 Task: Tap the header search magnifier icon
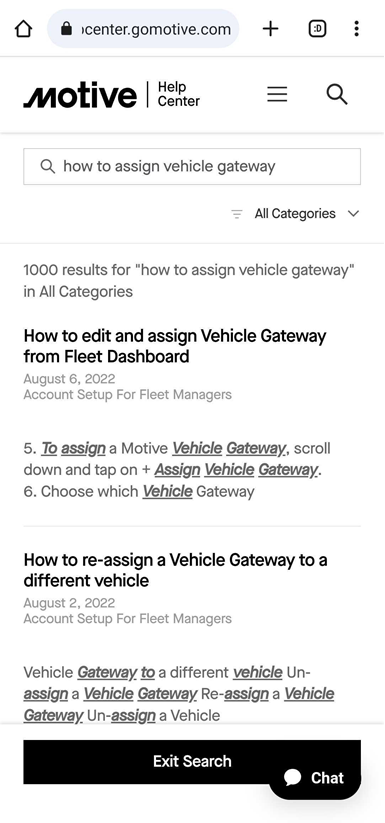pyautogui.click(x=337, y=94)
